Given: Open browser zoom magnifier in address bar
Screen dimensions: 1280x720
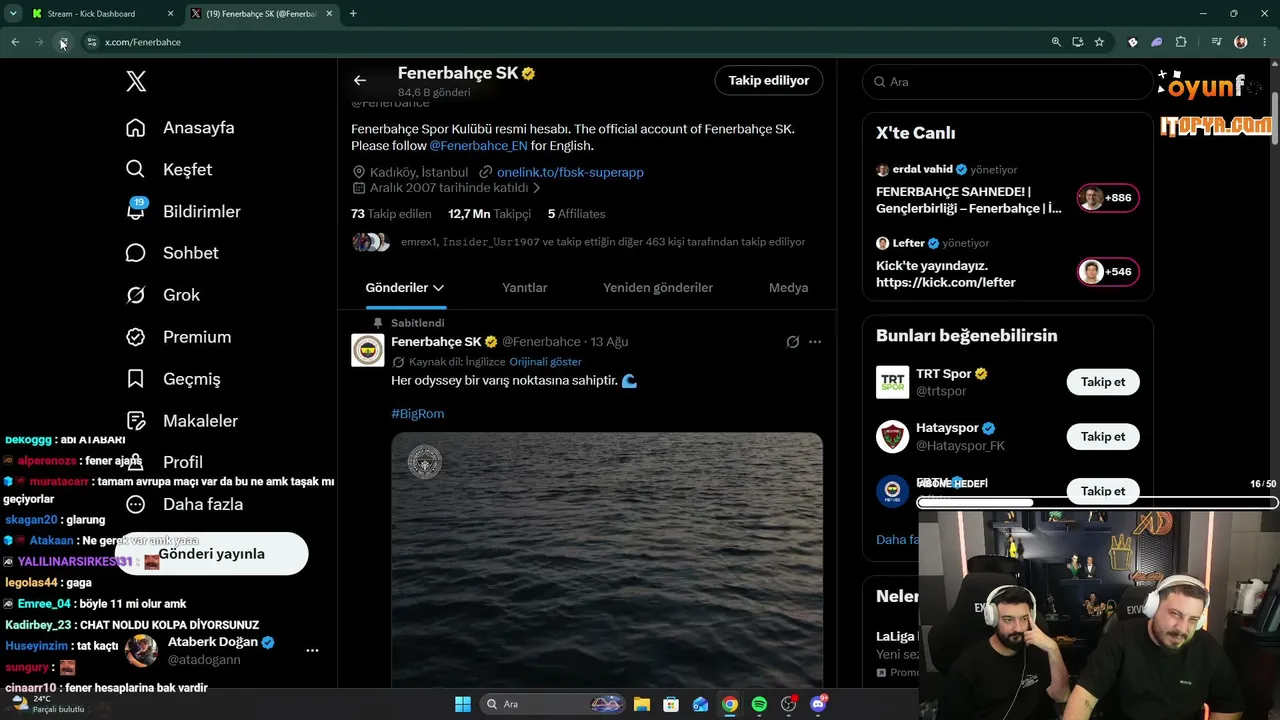Looking at the screenshot, I should tap(1056, 42).
